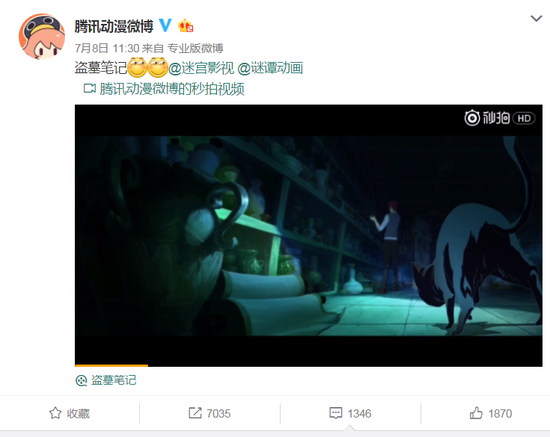Click the film reel topic icon
Image resolution: width=550 pixels, height=437 pixels.
(x=81, y=381)
